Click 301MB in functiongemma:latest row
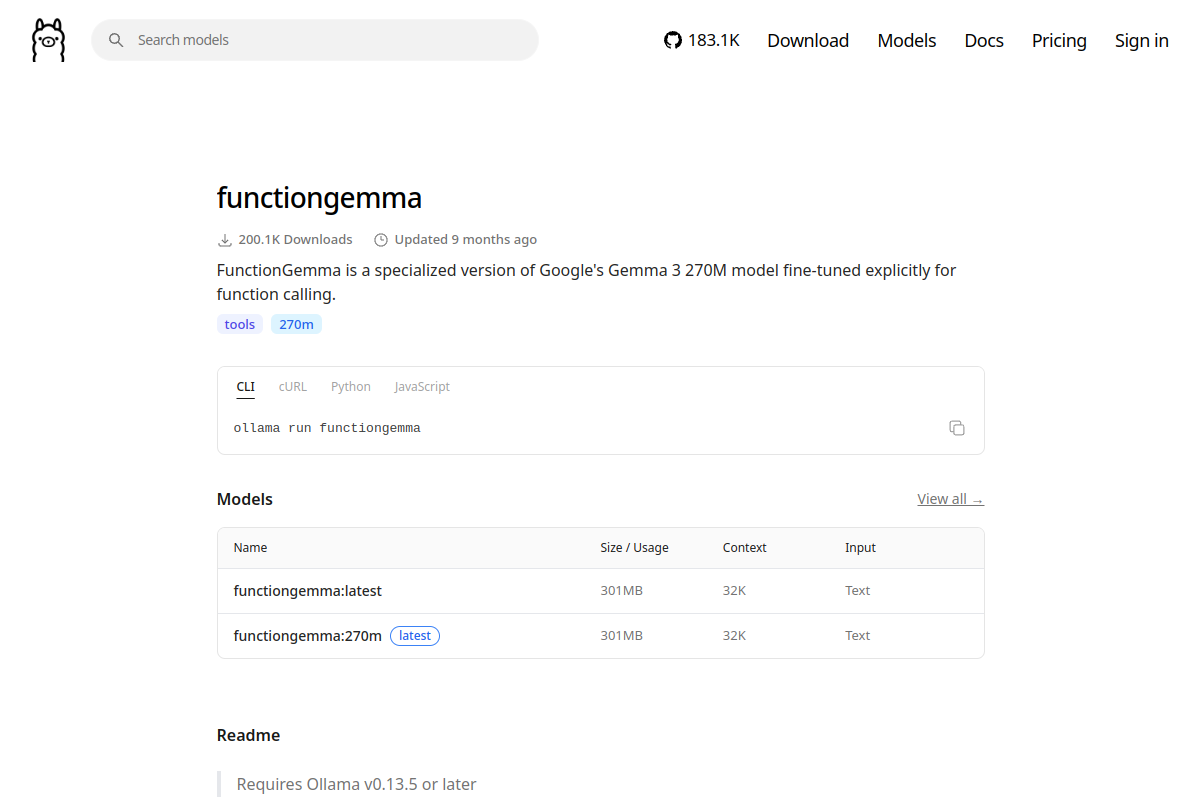The width and height of the screenshot is (1200, 800). coord(621,591)
